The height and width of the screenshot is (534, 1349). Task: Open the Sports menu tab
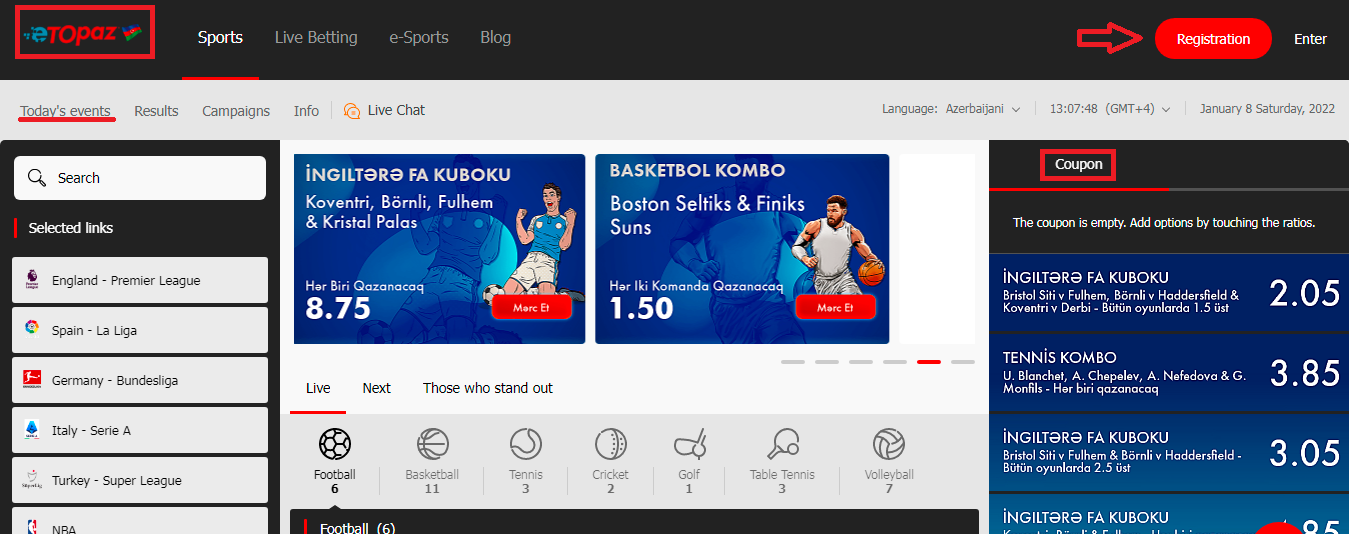click(x=220, y=38)
